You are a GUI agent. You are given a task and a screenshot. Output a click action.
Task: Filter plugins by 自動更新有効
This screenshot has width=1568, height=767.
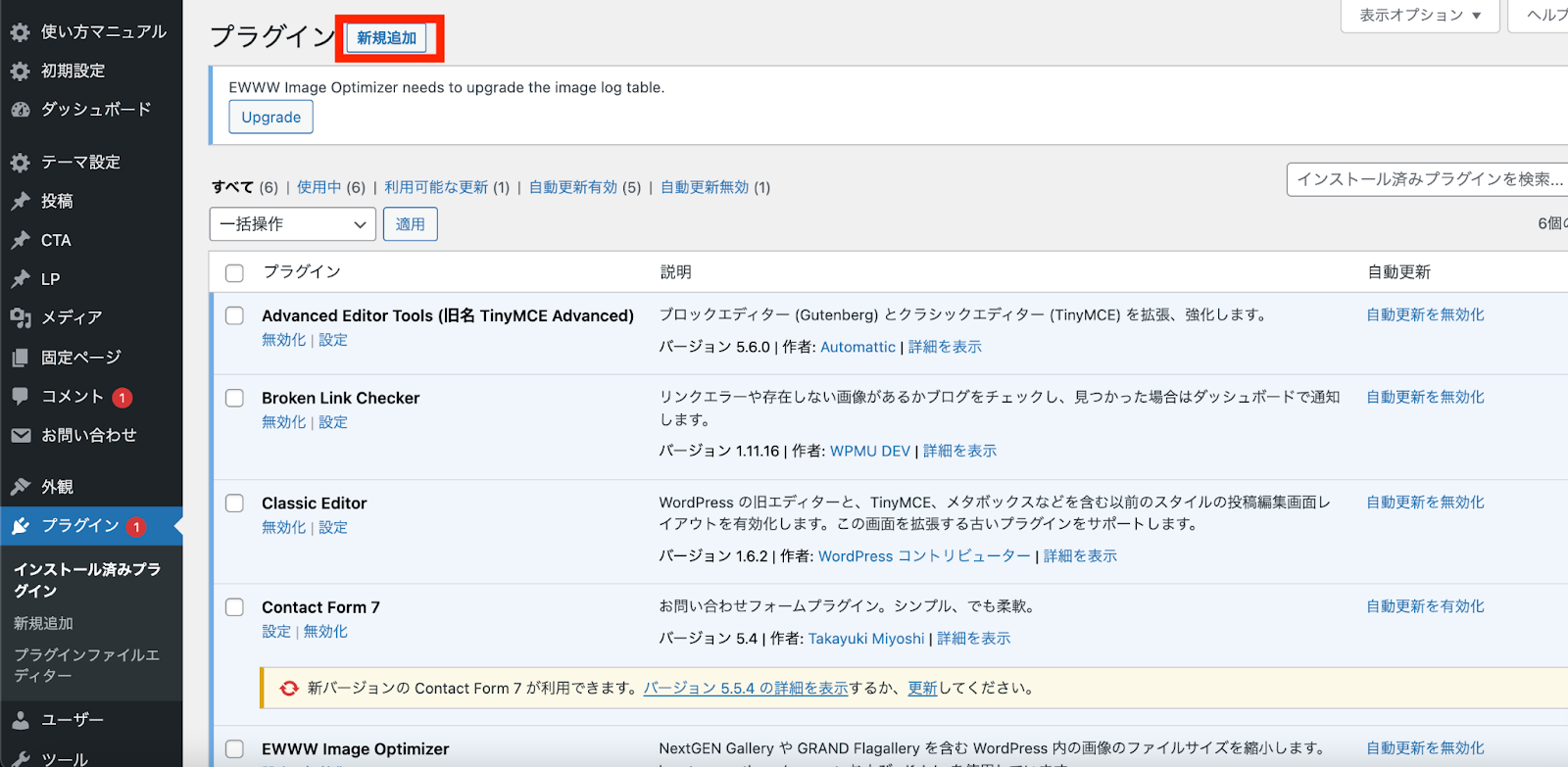(573, 187)
